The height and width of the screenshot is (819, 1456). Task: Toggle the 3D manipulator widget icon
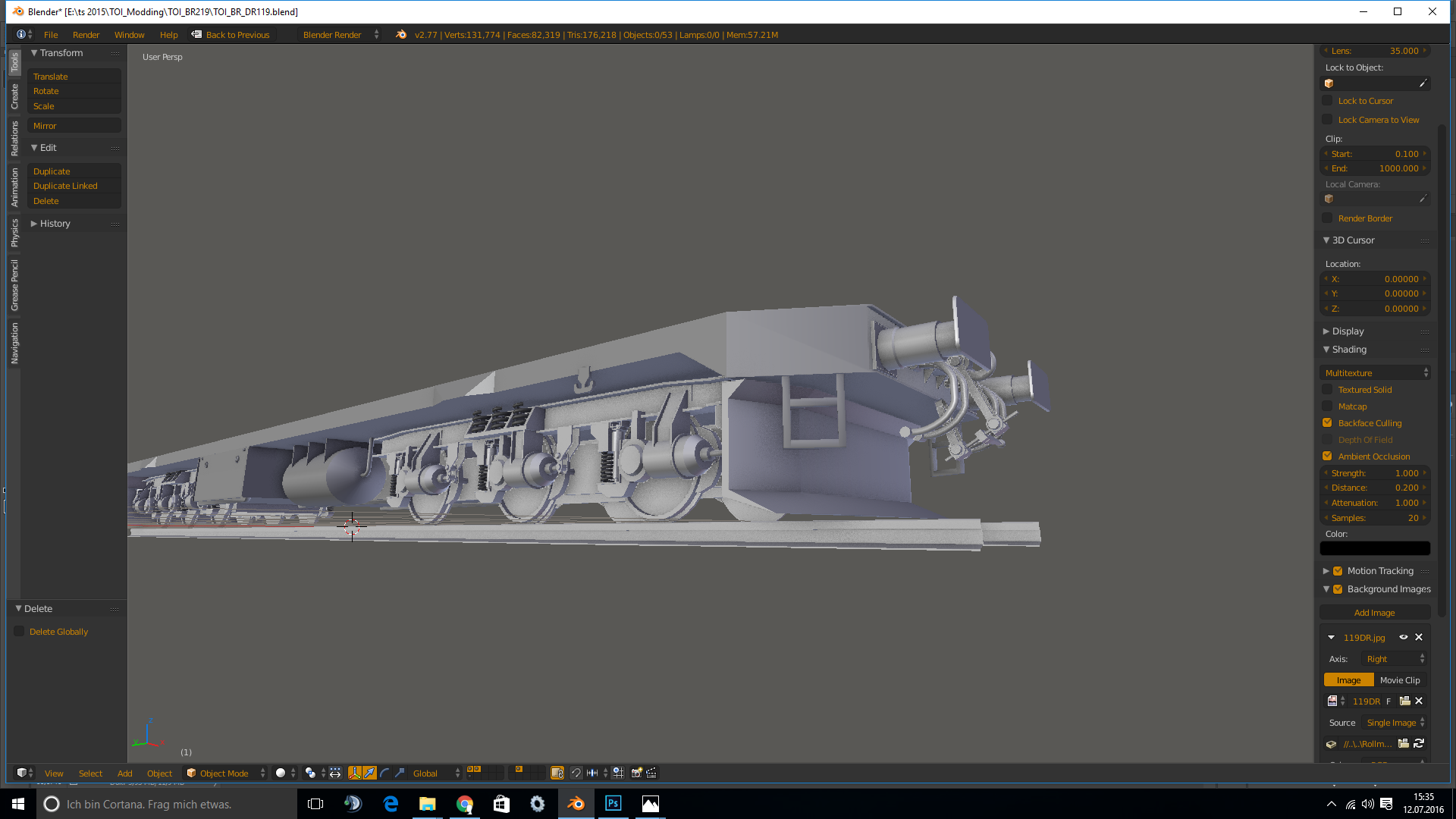tap(355, 773)
